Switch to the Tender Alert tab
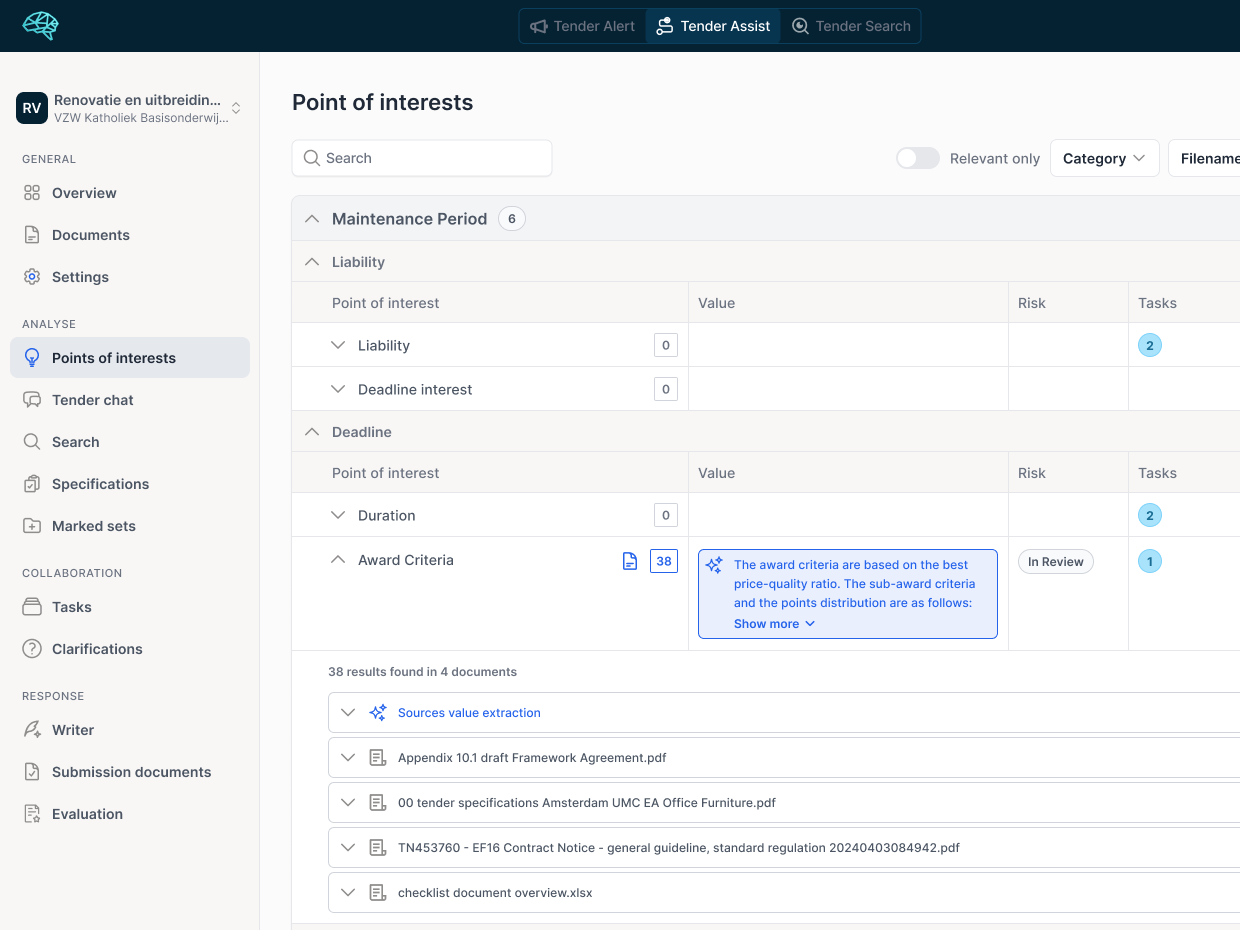Image resolution: width=1240 pixels, height=930 pixels. tap(583, 26)
